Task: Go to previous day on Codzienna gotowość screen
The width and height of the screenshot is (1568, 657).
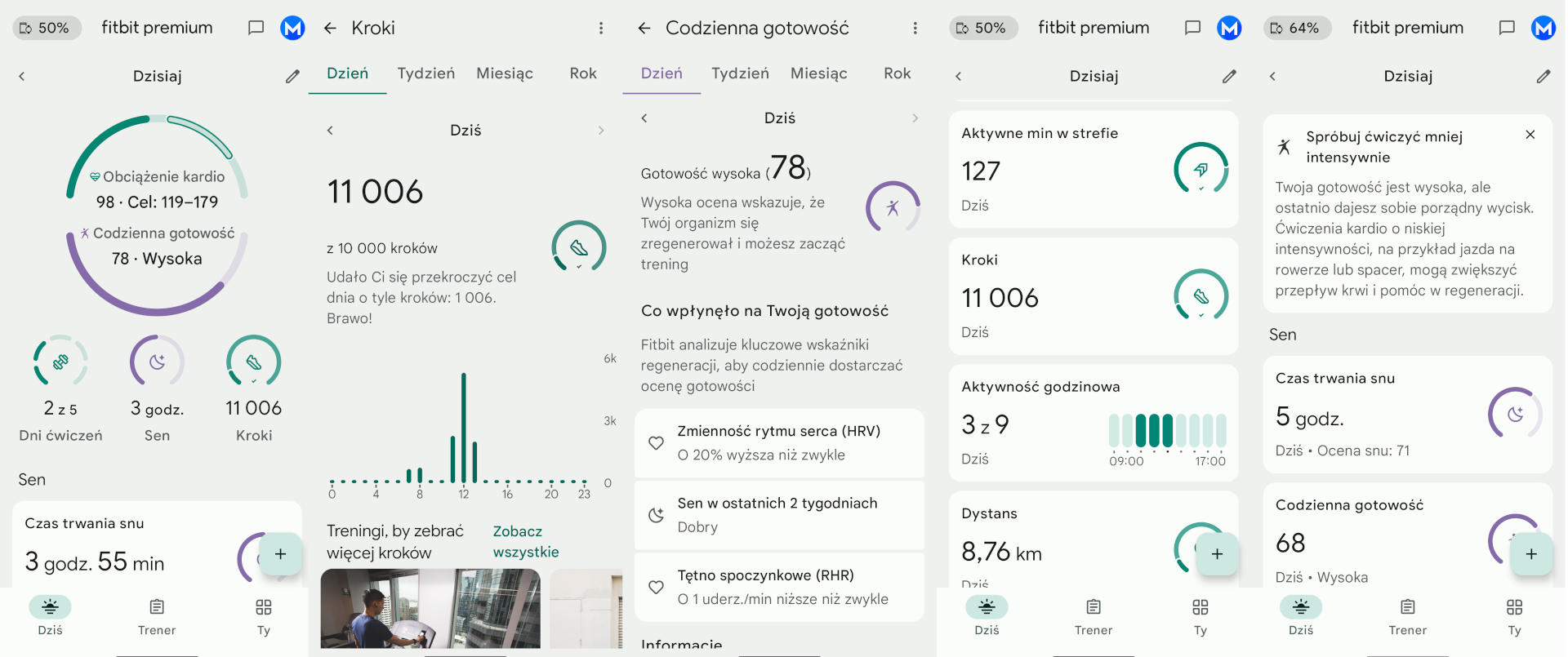Action: click(644, 118)
